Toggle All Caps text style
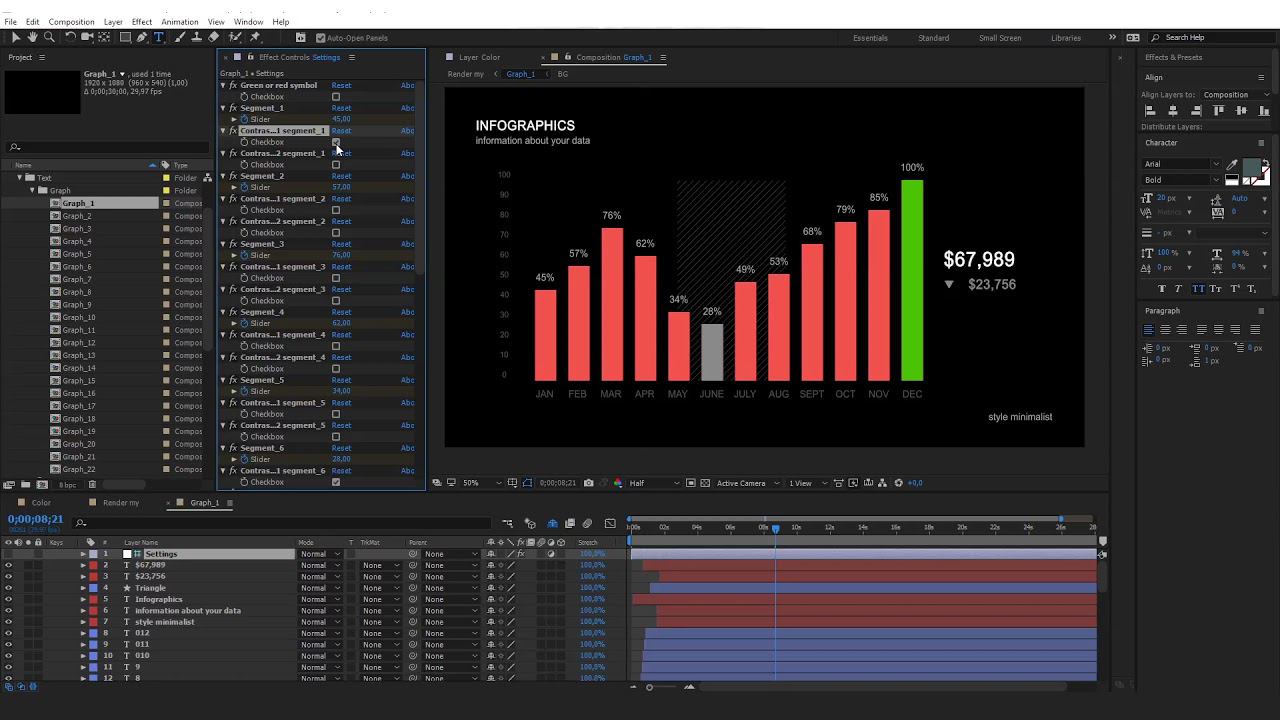 pos(1198,289)
